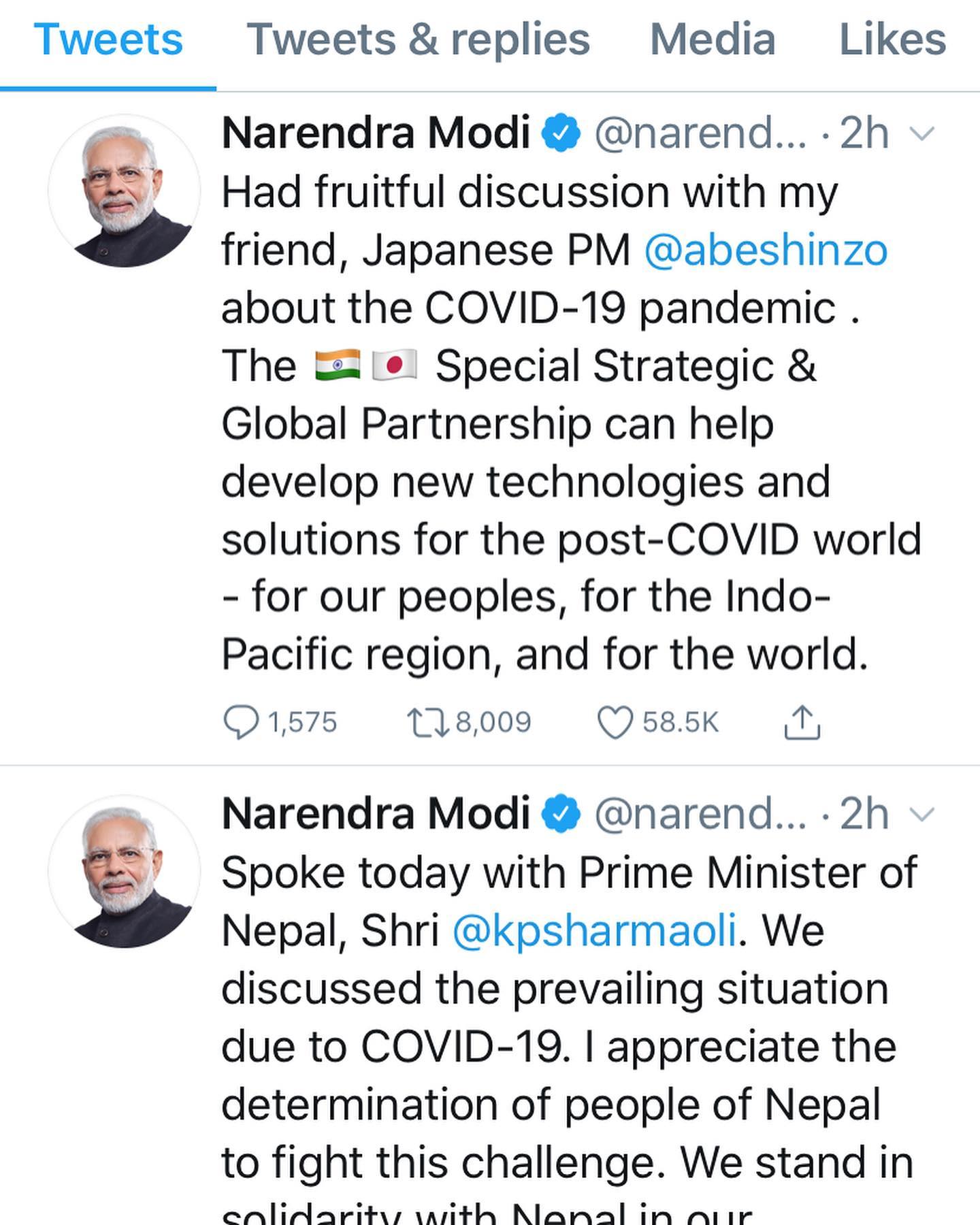Like the tweet with 58.5K likes
Viewport: 980px width, 1225px height.
[657, 722]
